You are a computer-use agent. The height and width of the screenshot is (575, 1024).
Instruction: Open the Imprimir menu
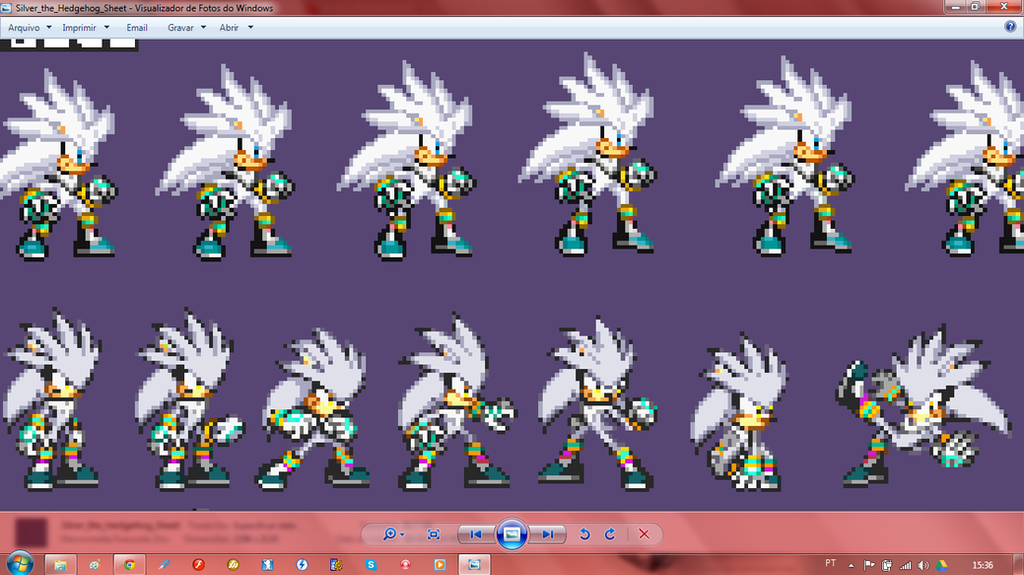[x=79, y=27]
